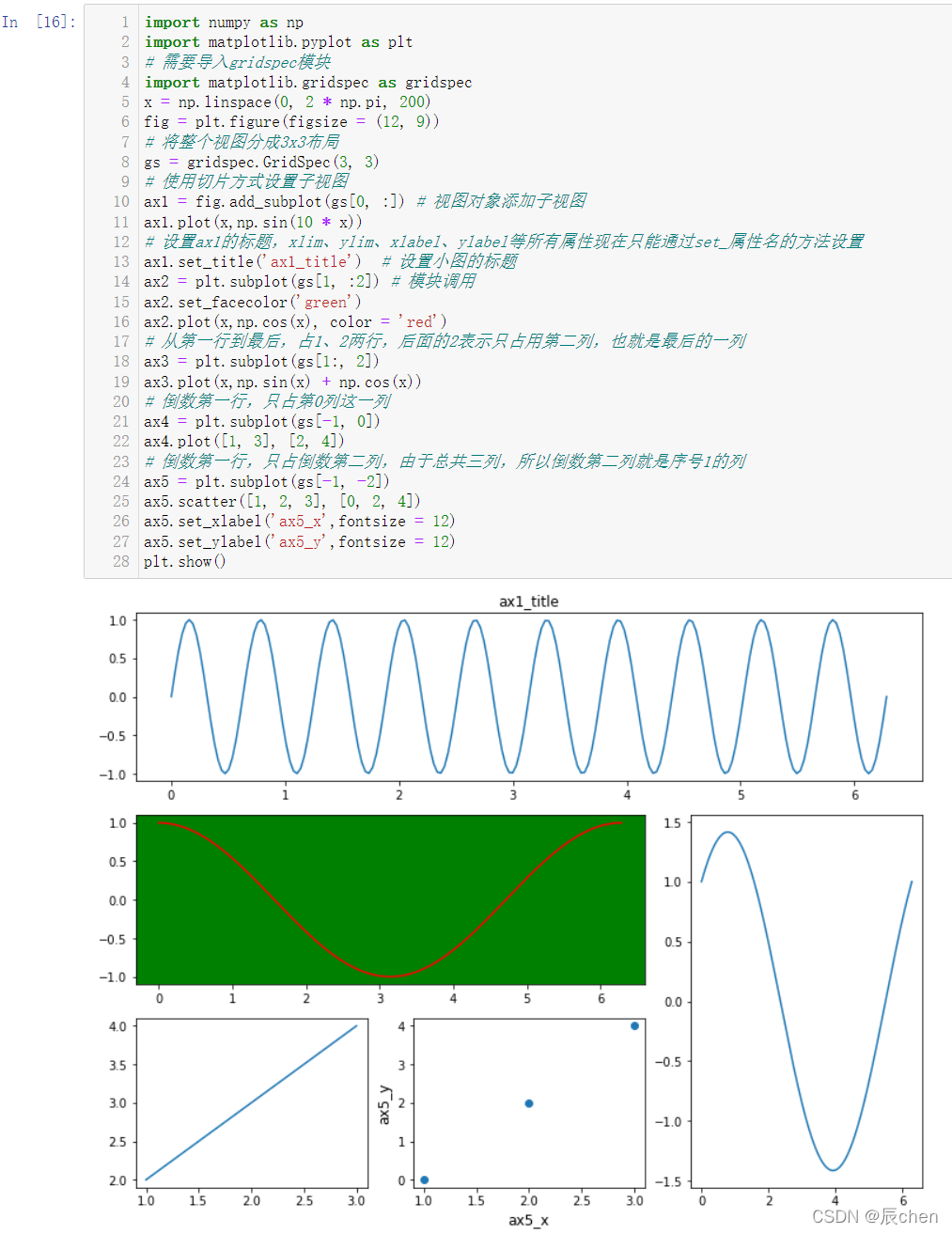Image resolution: width=952 pixels, height=1234 pixels.
Task: Click the ax1_title plot heading
Action: tap(528, 601)
